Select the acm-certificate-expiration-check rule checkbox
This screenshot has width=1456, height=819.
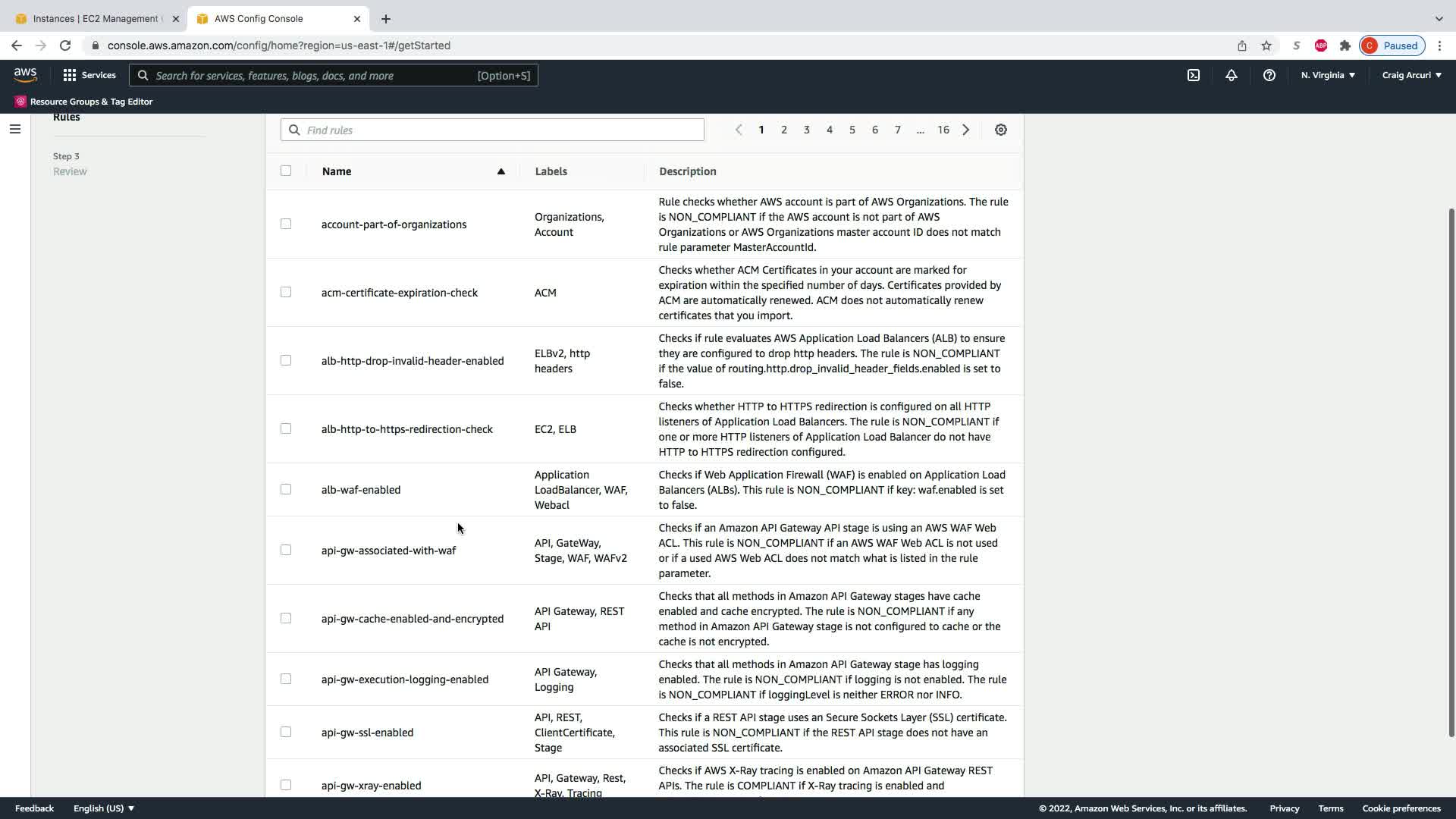(286, 292)
